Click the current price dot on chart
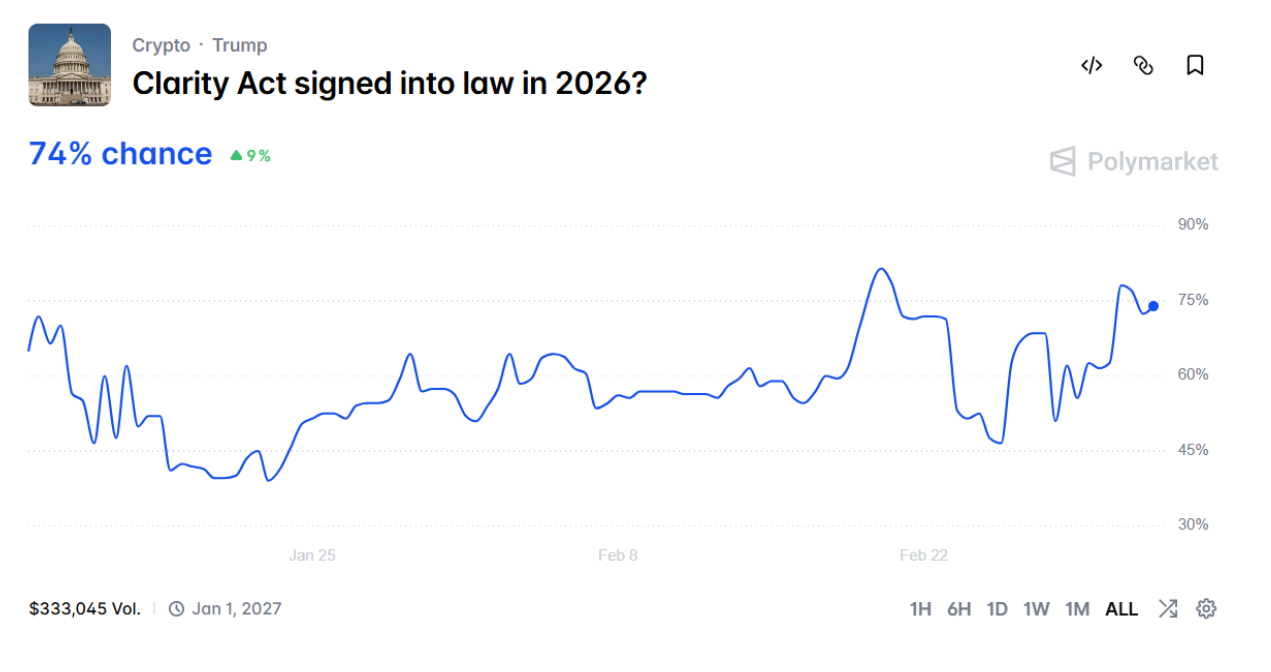Viewport: 1271px width, 672px height. pos(1153,306)
